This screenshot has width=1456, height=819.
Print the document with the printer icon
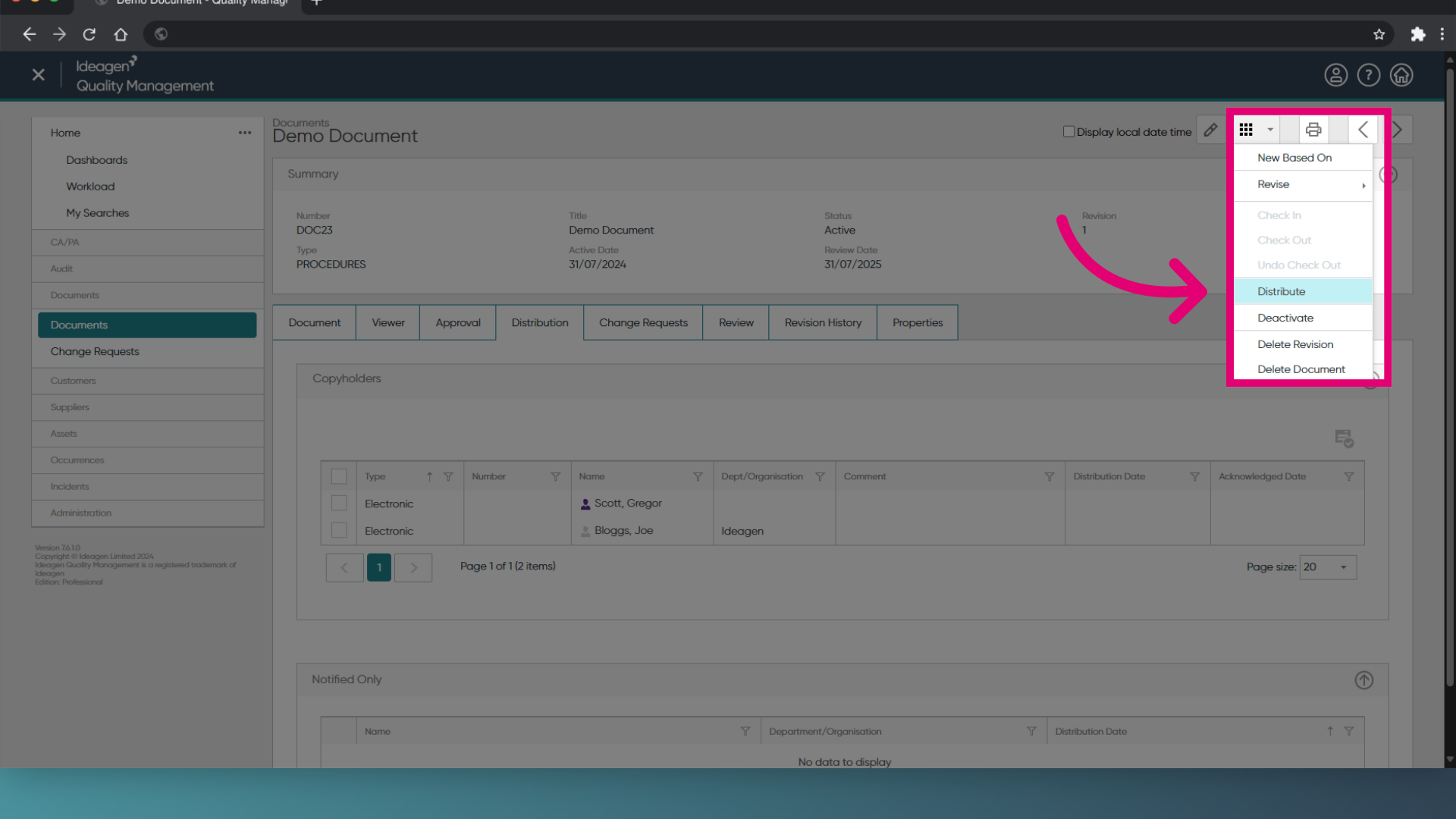(x=1313, y=130)
